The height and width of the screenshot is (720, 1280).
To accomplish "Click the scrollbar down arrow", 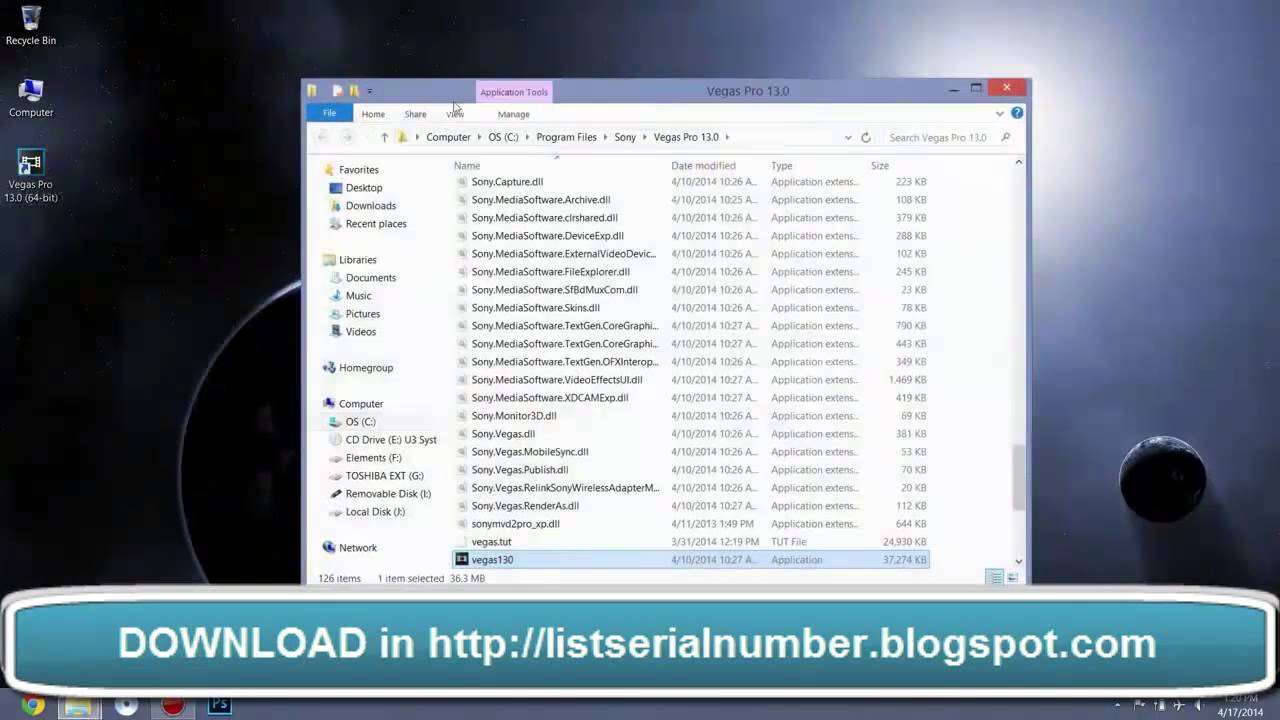I will tap(1018, 561).
